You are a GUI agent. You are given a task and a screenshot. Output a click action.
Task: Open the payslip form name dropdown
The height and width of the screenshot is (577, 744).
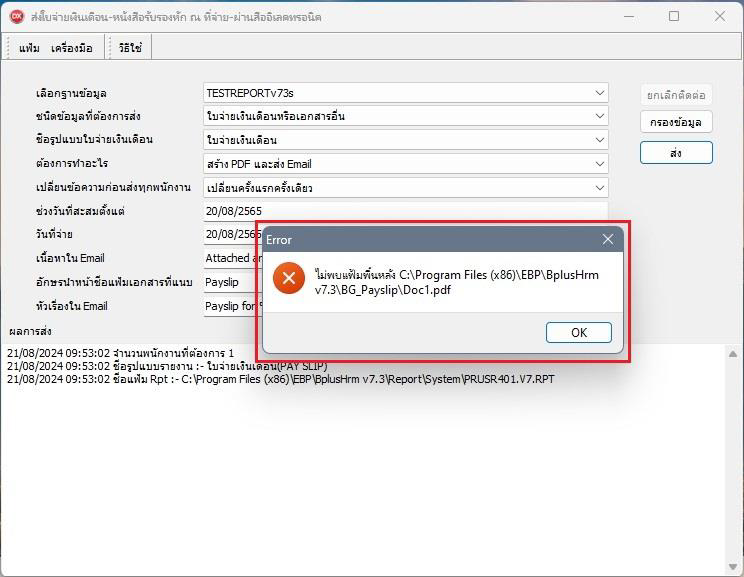[599, 140]
